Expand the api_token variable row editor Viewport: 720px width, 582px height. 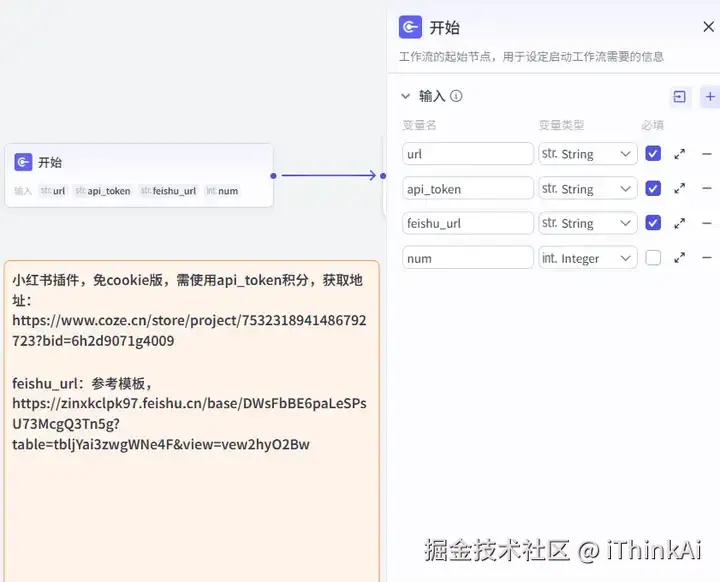tap(680, 188)
